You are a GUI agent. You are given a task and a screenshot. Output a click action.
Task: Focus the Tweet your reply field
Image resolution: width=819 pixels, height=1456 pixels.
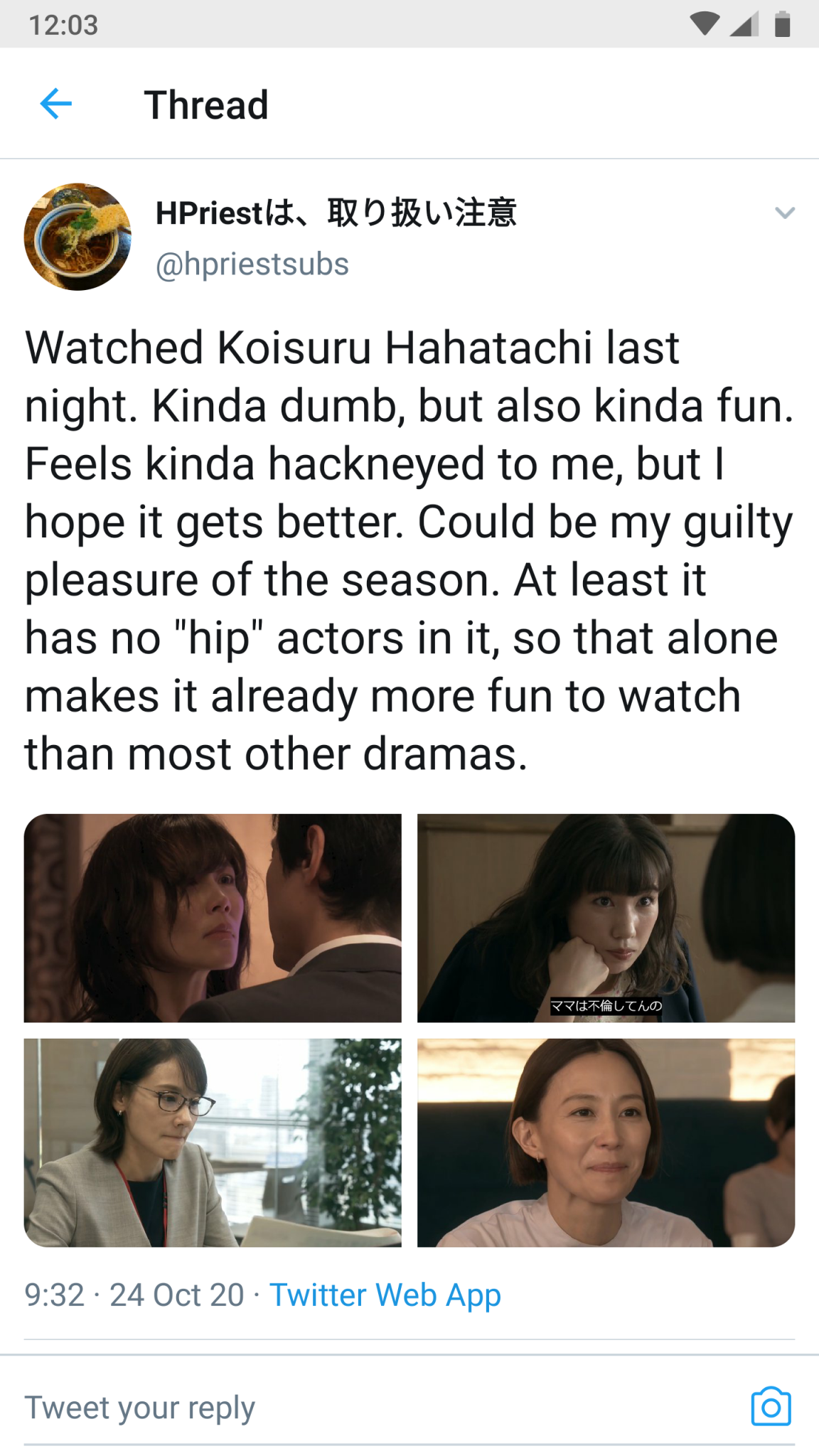click(x=384, y=1407)
